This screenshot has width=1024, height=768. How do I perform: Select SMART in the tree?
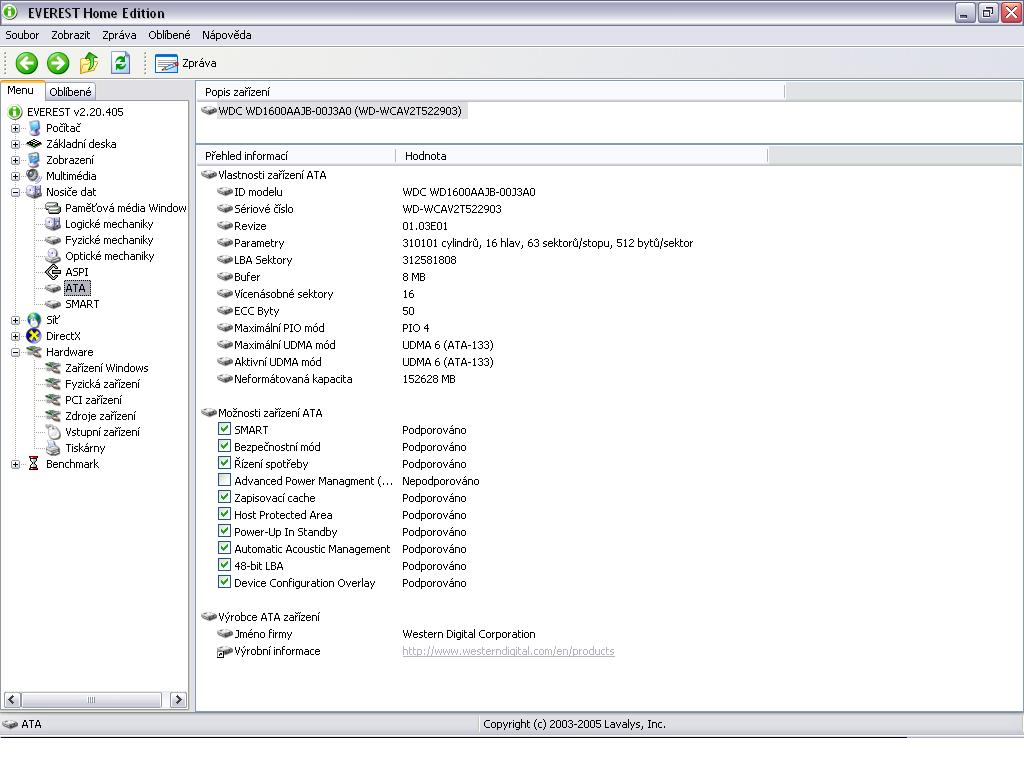tap(81, 304)
